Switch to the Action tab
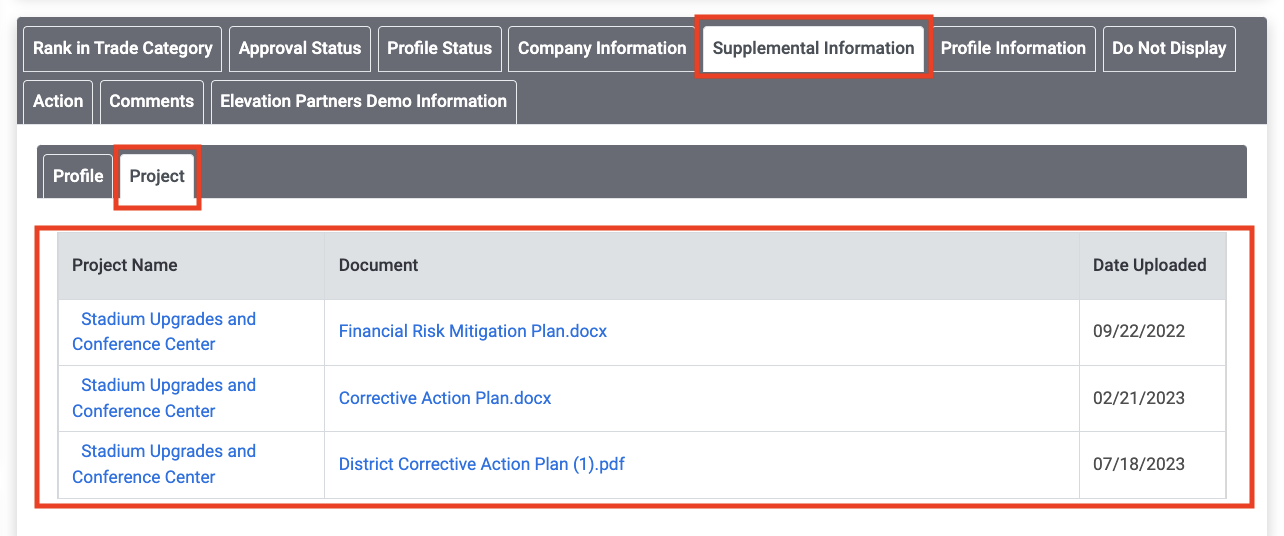Viewport: 1284px width, 536px height. (58, 101)
